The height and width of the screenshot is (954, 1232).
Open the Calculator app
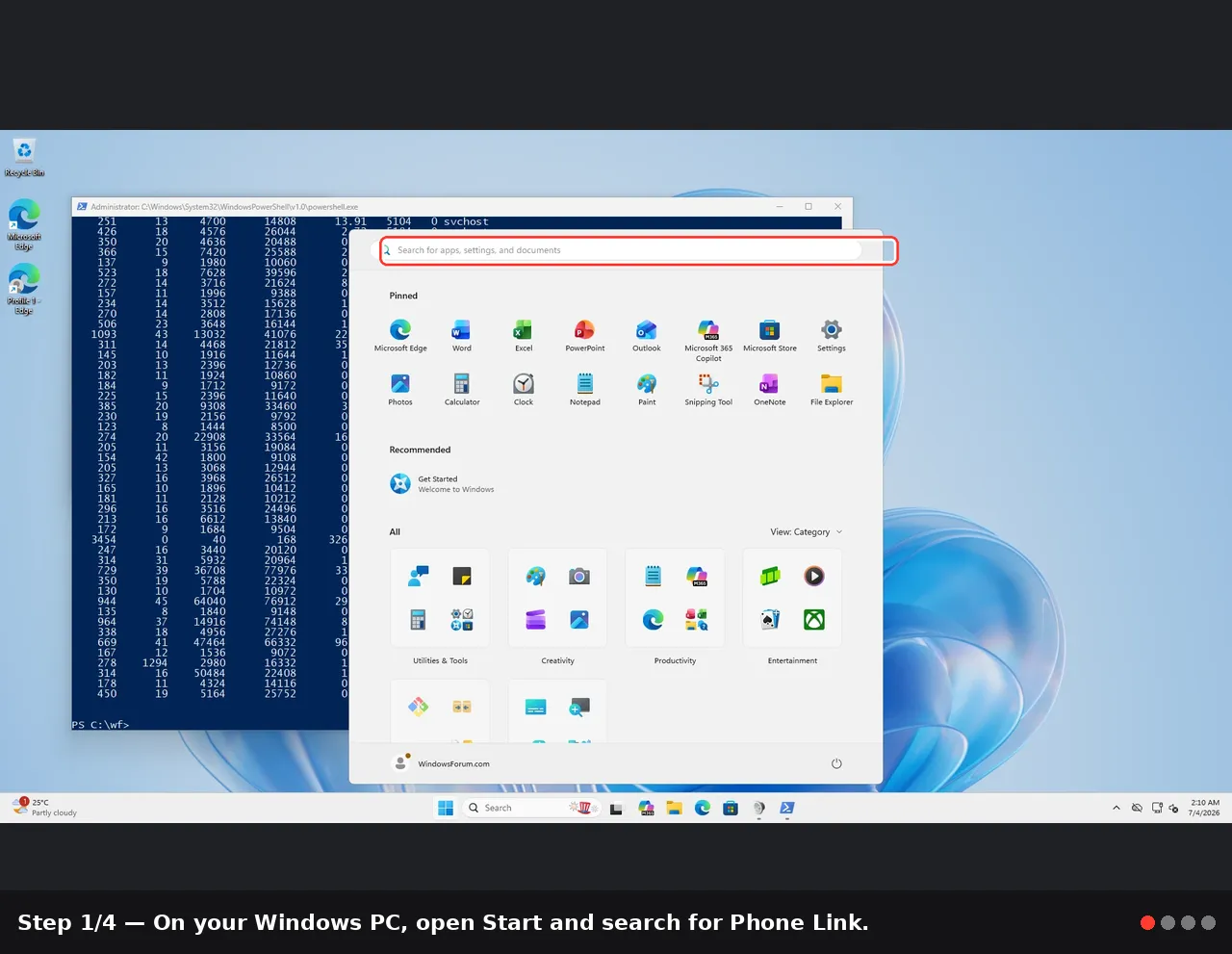pos(462,390)
